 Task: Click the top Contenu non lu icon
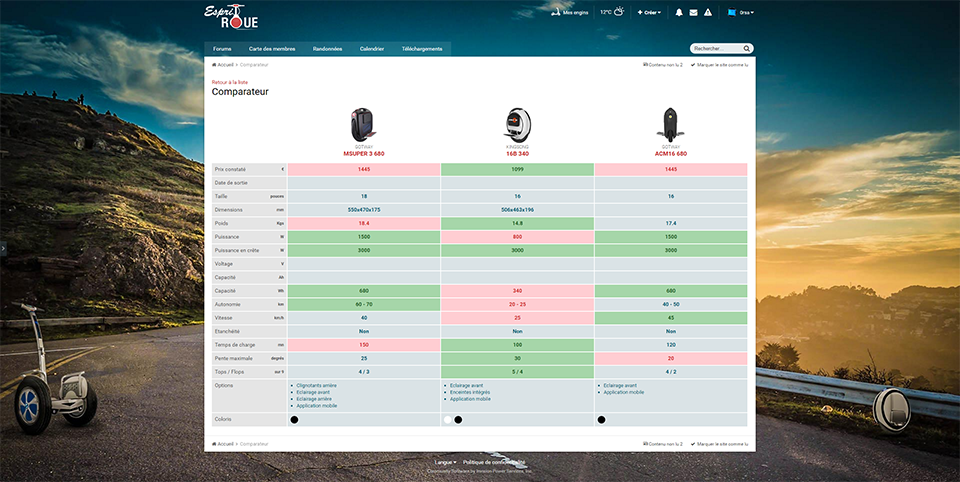click(645, 64)
